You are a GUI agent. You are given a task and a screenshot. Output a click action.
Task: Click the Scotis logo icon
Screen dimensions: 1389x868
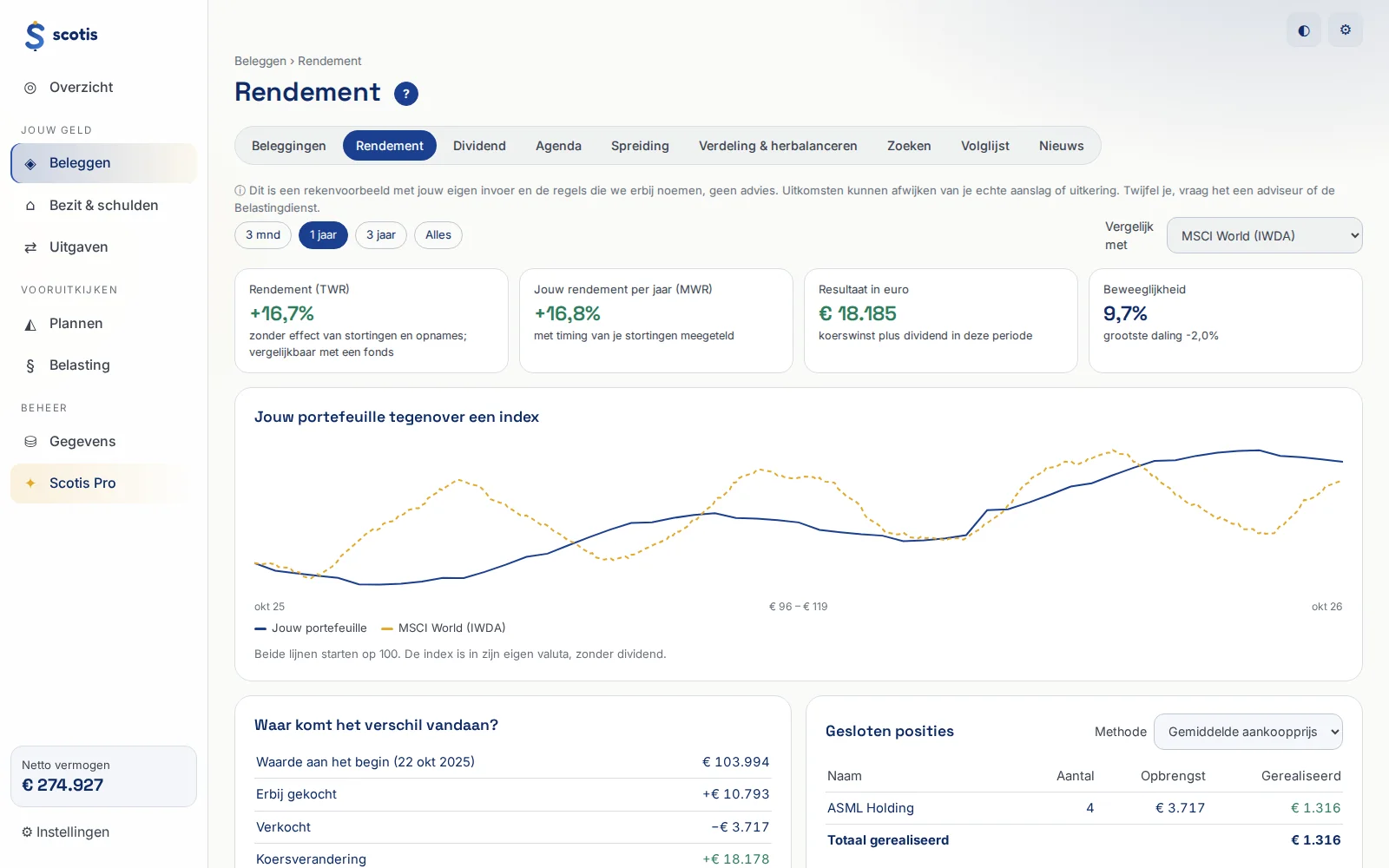coord(35,36)
